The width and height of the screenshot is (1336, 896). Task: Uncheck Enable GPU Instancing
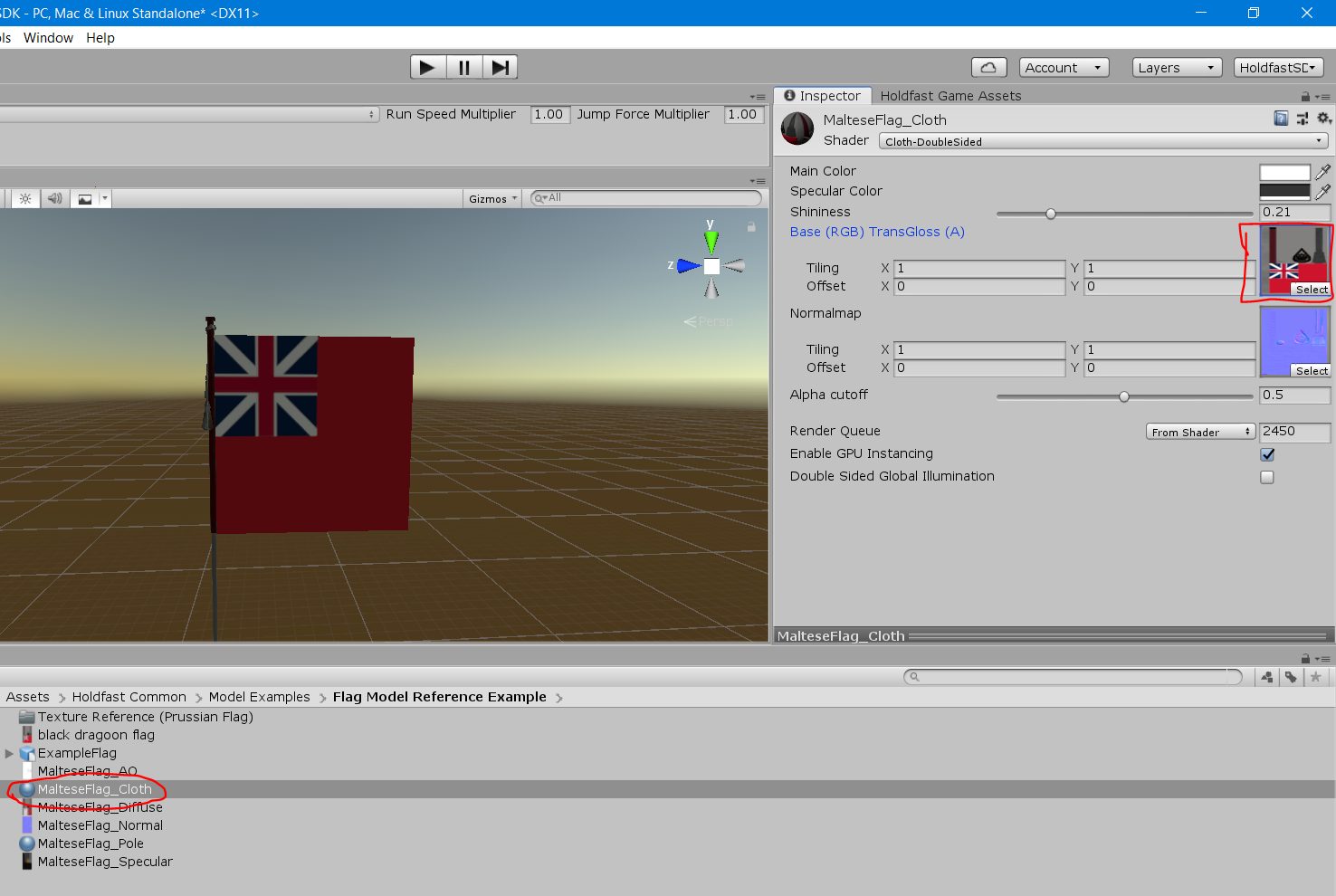1267,454
